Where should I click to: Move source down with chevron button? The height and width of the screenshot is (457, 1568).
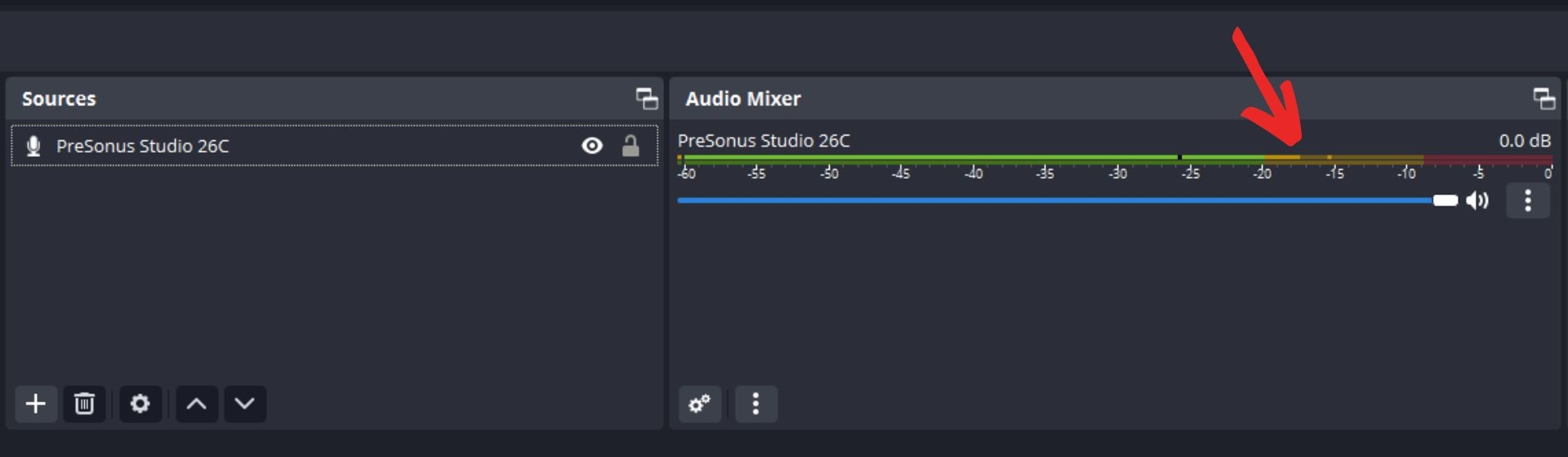(x=245, y=404)
